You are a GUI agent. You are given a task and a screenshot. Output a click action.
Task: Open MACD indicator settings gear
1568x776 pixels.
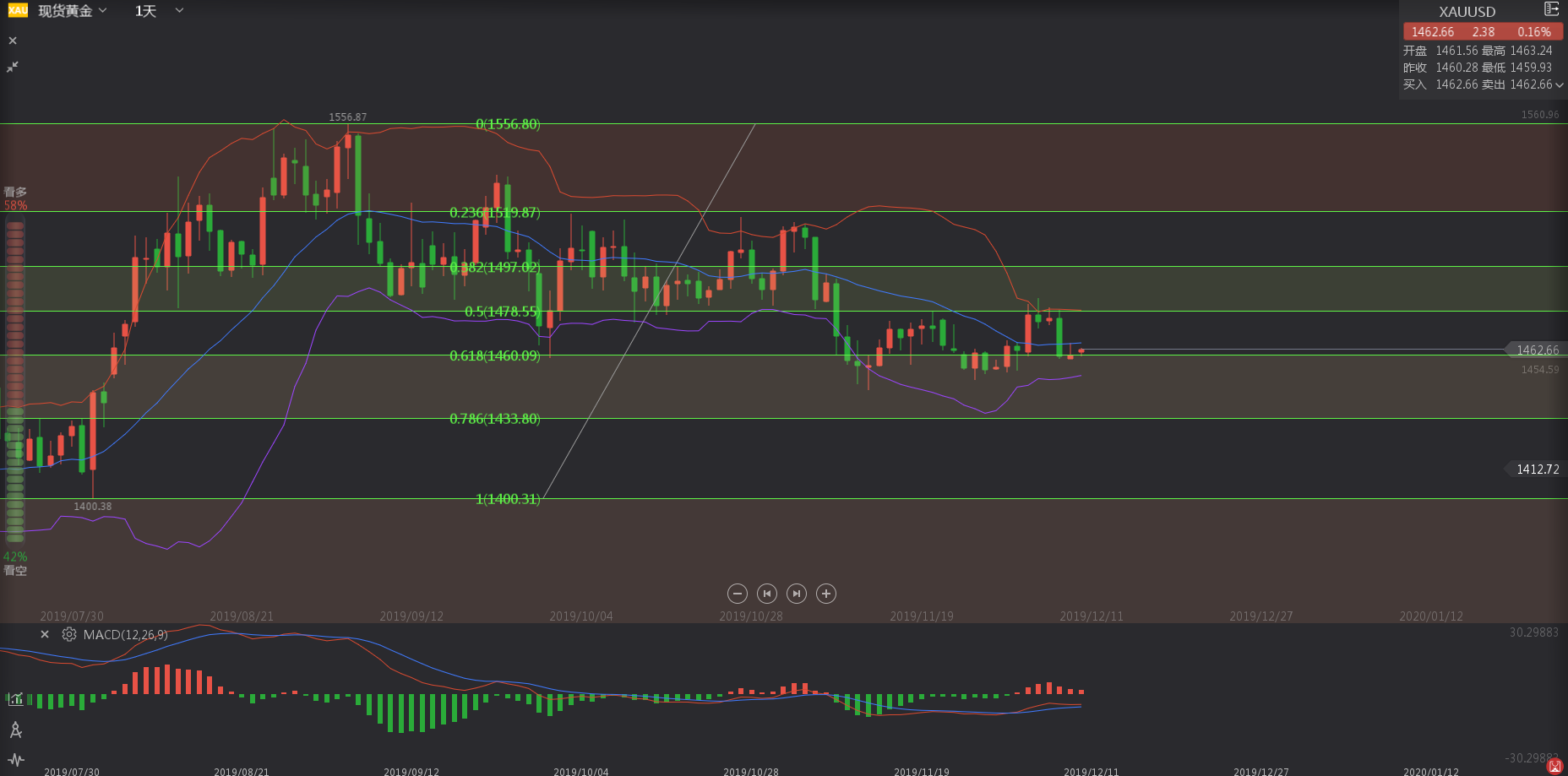click(69, 634)
